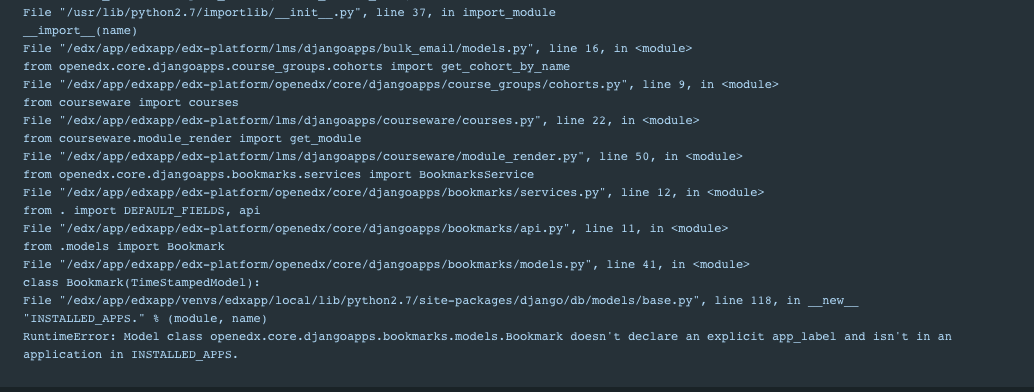Click the get_module import statement
The height and width of the screenshot is (392, 1034).
[x=192, y=139]
